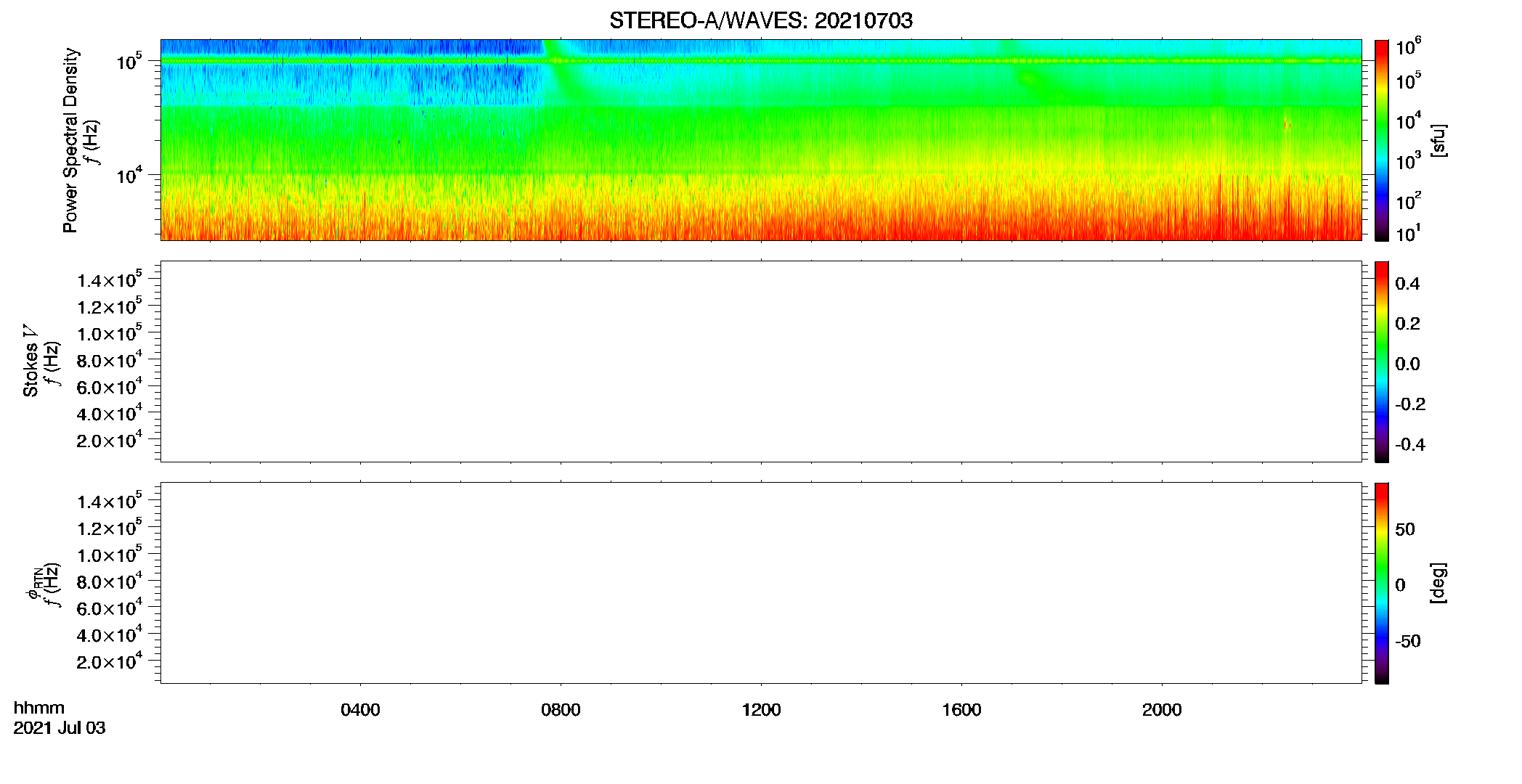Screen dimensions: 1522x784
Task: Click the -0.4 tick on Stokes V colorbar
Action: click(1410, 444)
